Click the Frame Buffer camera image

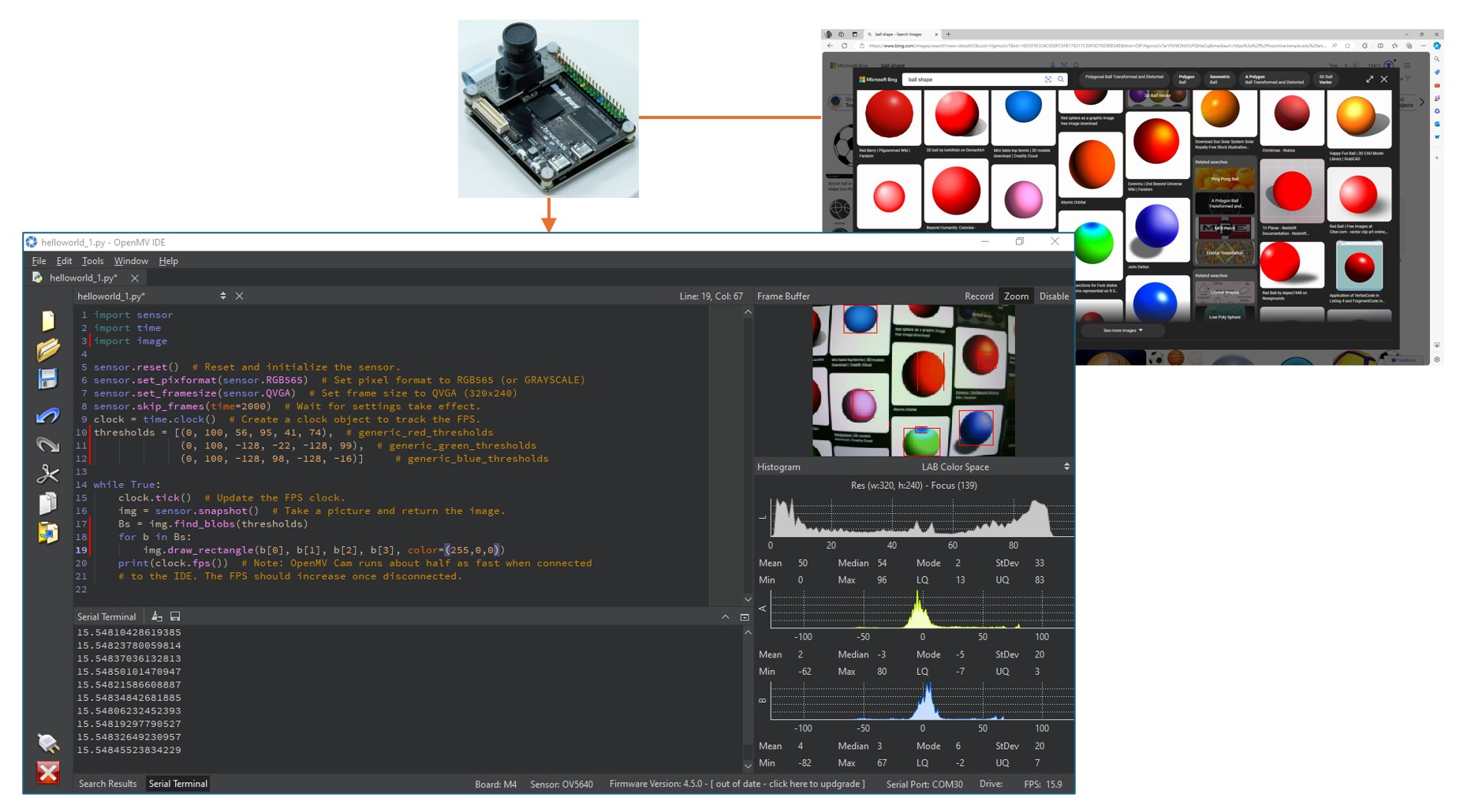[913, 381]
